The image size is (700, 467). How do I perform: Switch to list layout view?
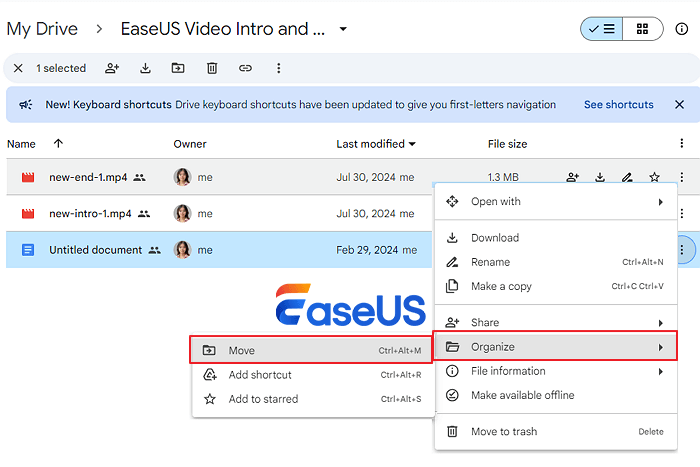tap(601, 29)
